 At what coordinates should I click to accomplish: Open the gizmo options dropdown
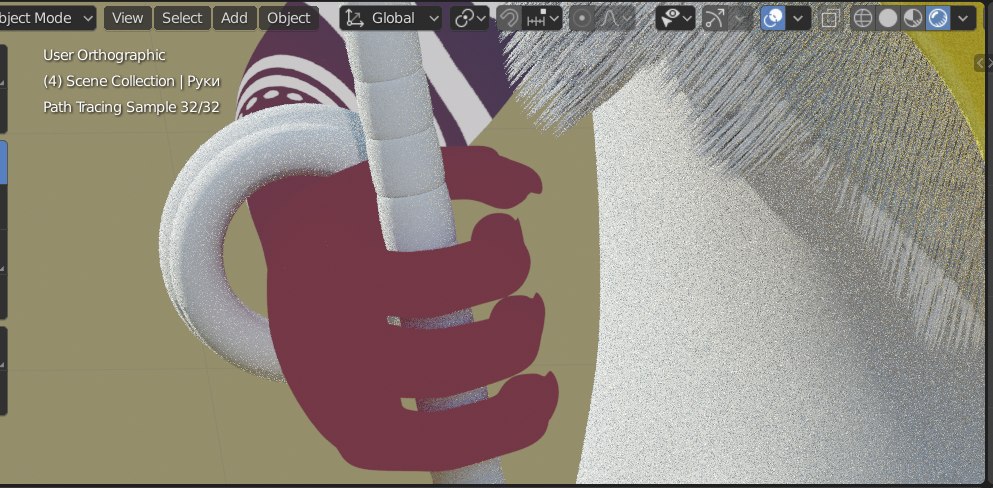740,18
